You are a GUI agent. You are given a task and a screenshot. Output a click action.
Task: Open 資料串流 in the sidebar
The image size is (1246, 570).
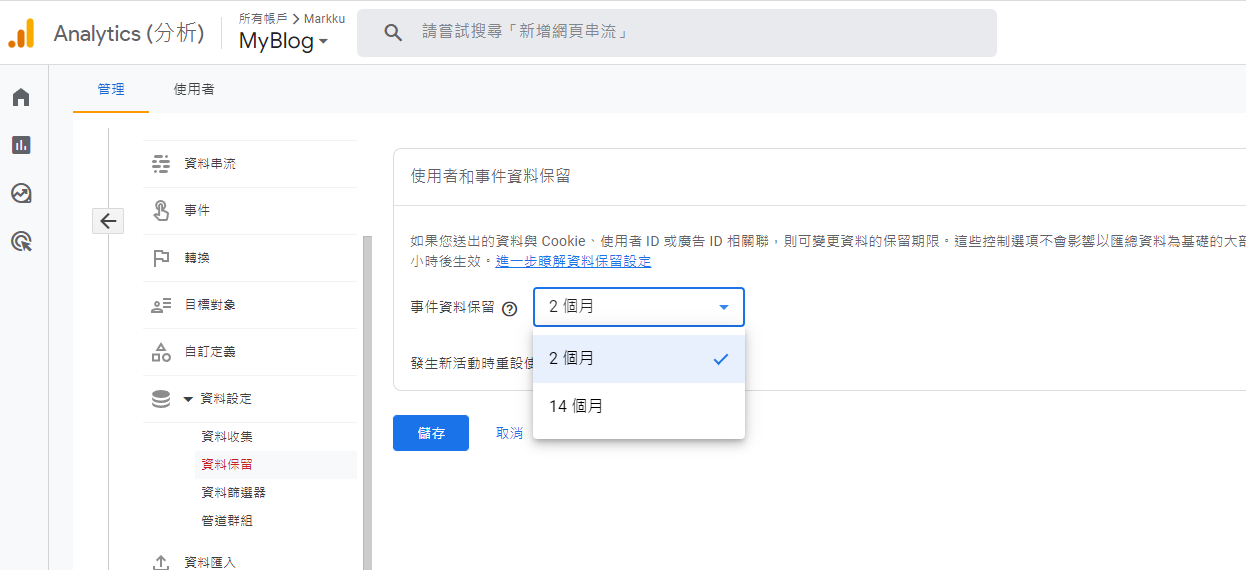(210, 164)
